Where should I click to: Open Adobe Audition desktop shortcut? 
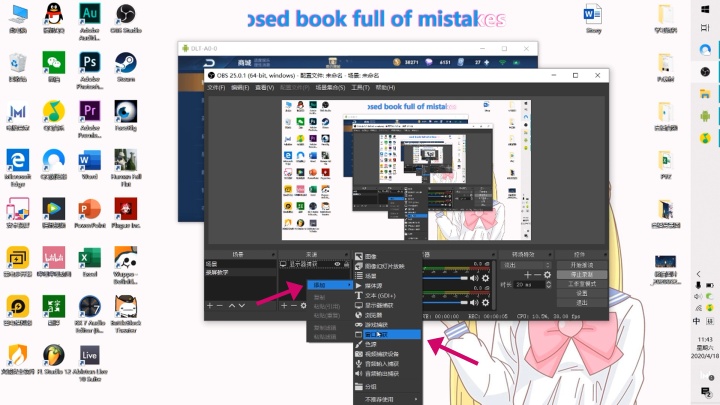[90, 21]
